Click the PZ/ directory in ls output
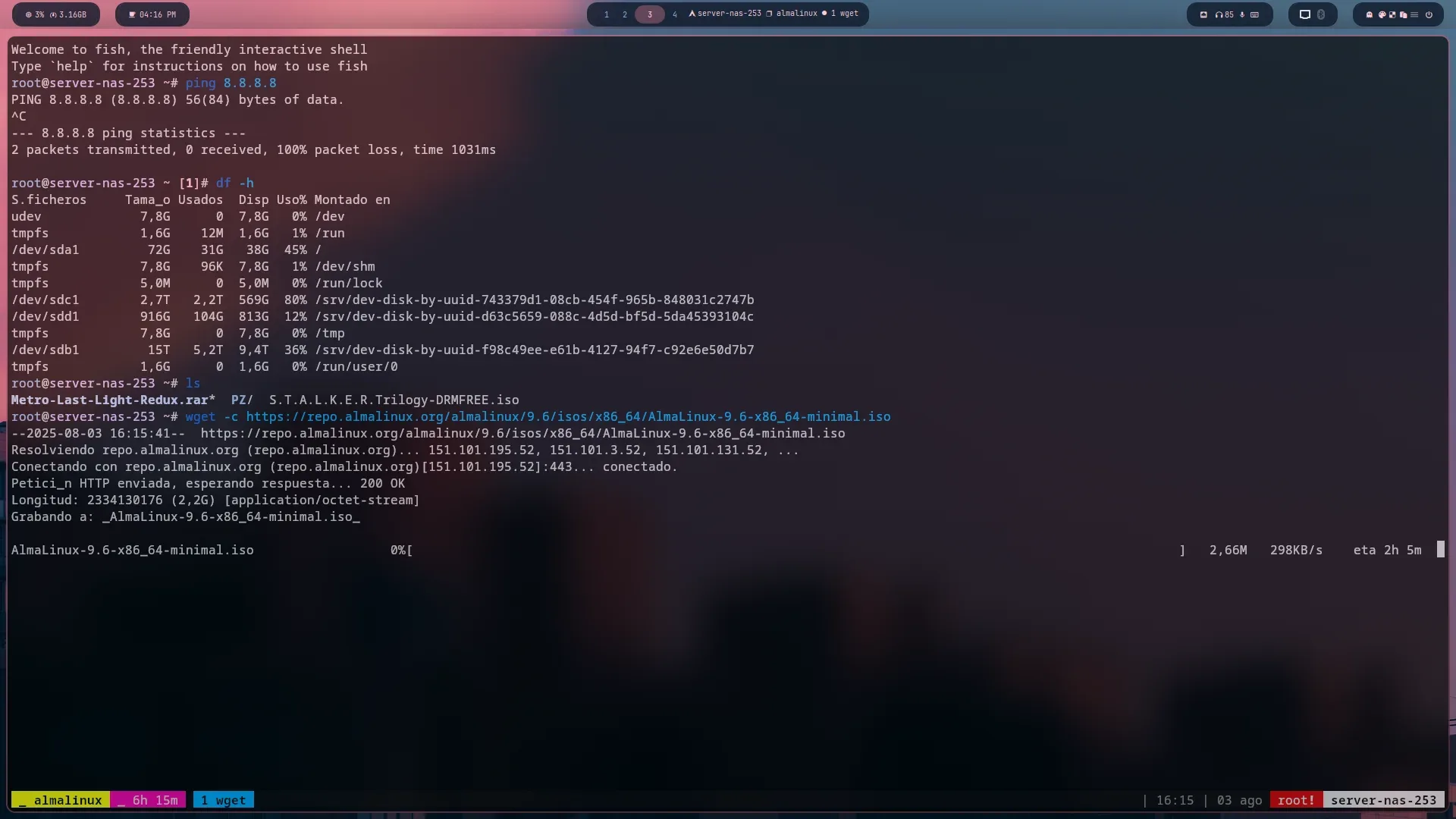 [242, 400]
